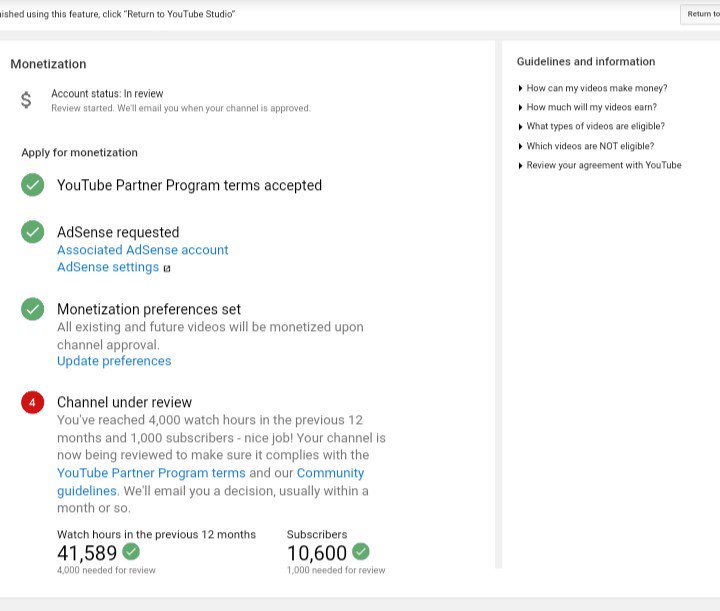Click 'Watch hours in the previous 12 months' label

tap(156, 534)
